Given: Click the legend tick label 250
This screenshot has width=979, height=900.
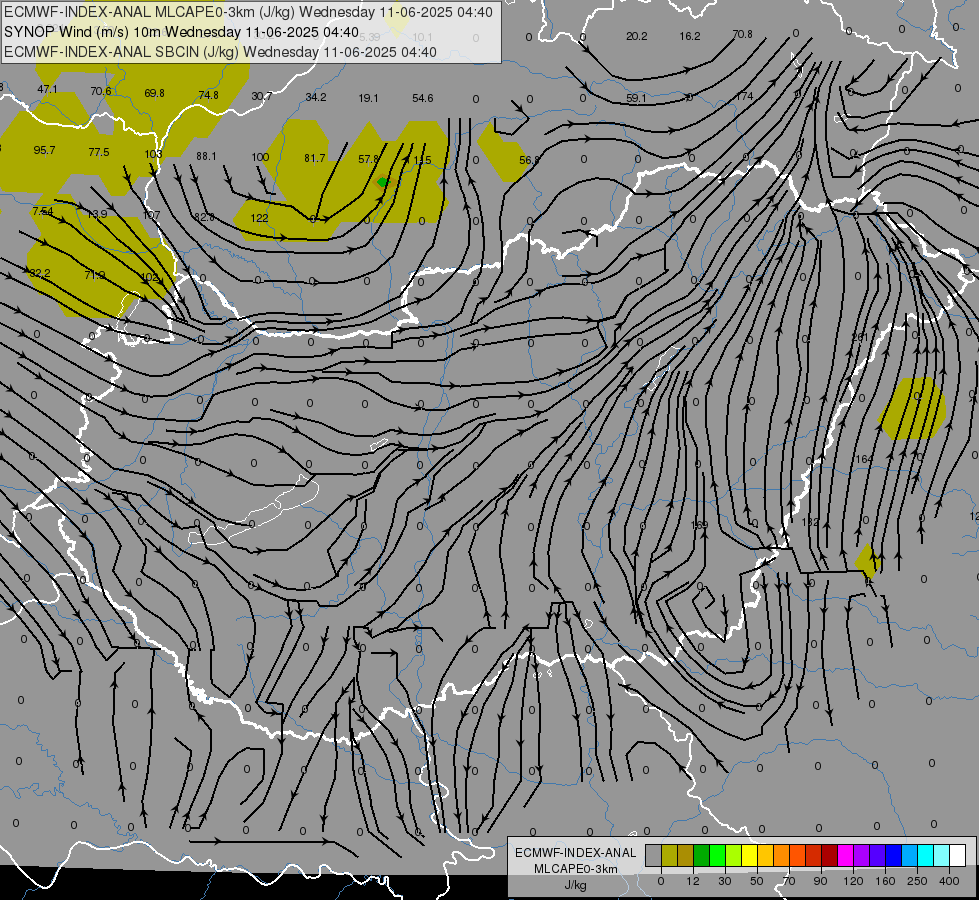Looking at the screenshot, I should [917, 881].
